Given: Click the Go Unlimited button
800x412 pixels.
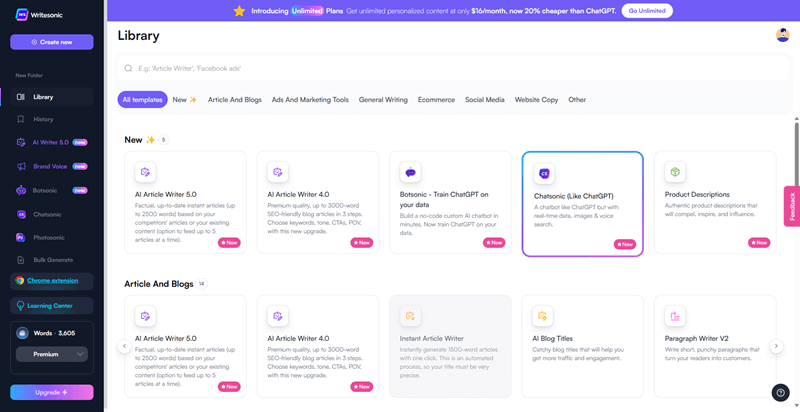Looking at the screenshot, I should [x=647, y=11].
